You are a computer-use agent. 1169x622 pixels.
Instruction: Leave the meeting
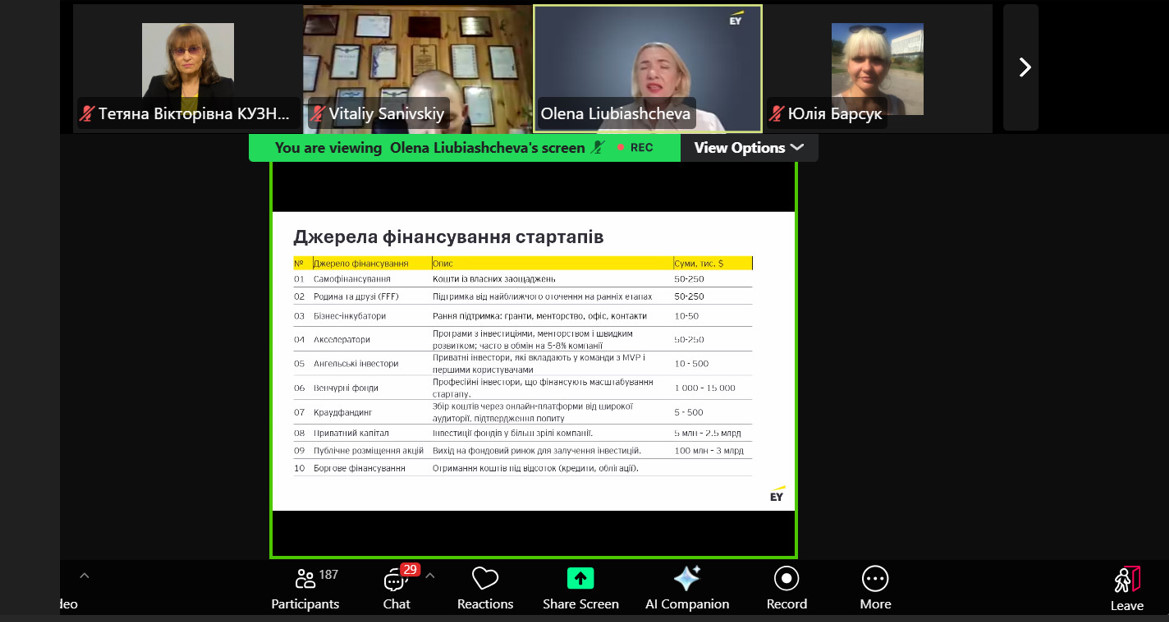[x=1126, y=588]
